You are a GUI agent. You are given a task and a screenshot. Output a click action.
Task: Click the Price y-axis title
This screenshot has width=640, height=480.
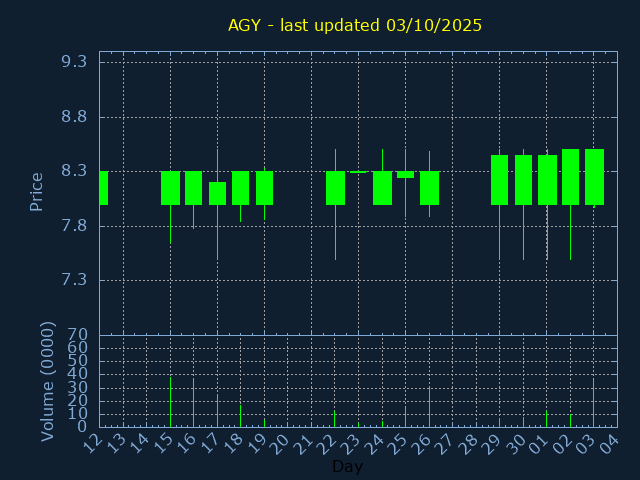[37, 191]
